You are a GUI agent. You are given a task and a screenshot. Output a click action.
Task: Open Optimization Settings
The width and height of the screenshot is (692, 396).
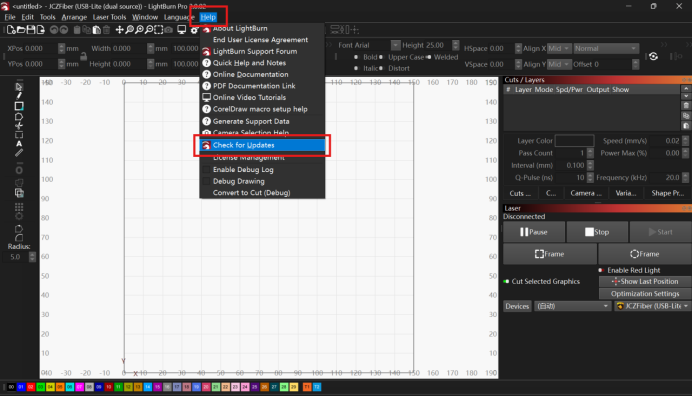tap(645, 294)
